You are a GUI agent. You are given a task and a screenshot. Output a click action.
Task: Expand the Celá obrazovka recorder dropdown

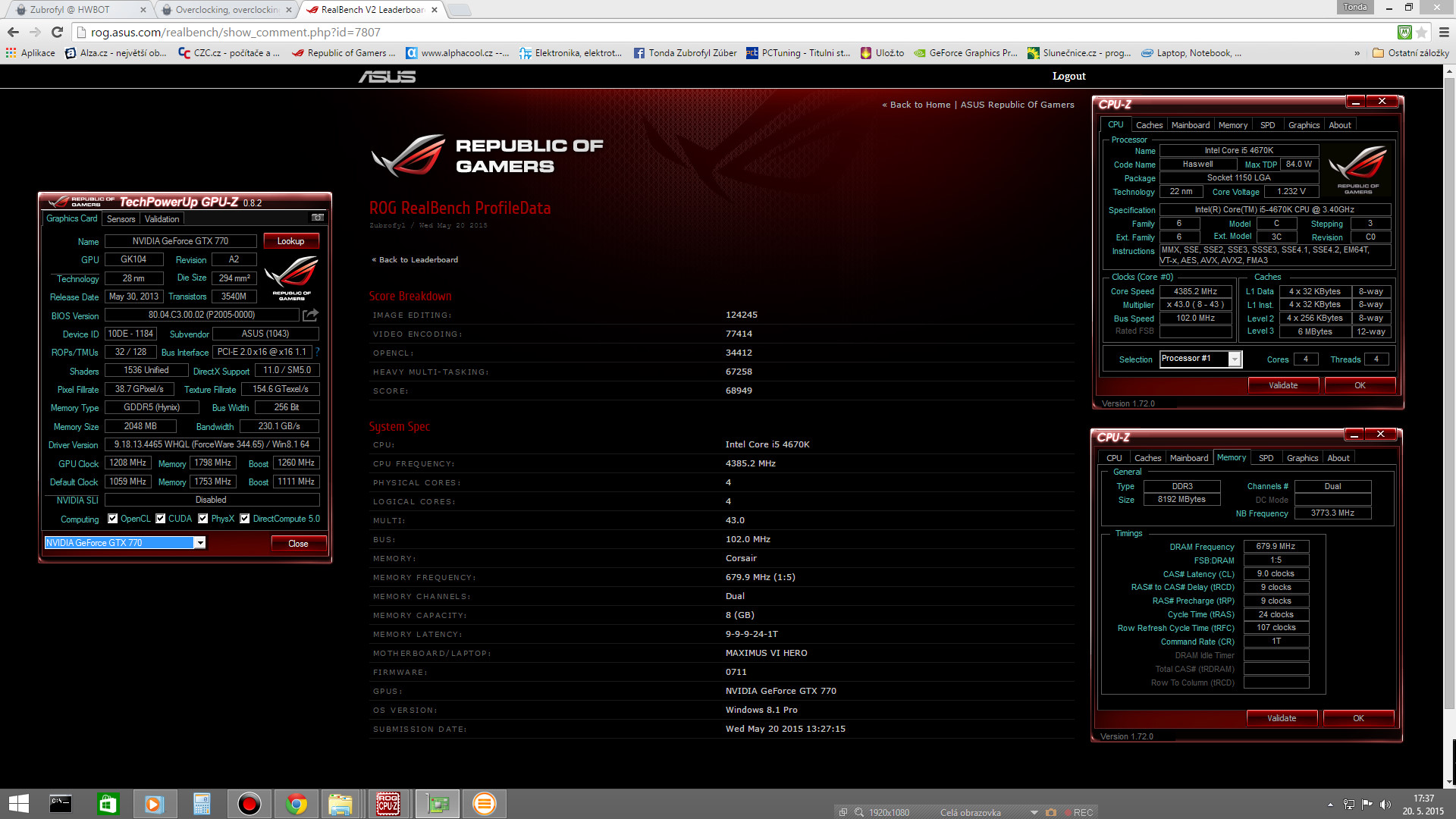click(1034, 812)
